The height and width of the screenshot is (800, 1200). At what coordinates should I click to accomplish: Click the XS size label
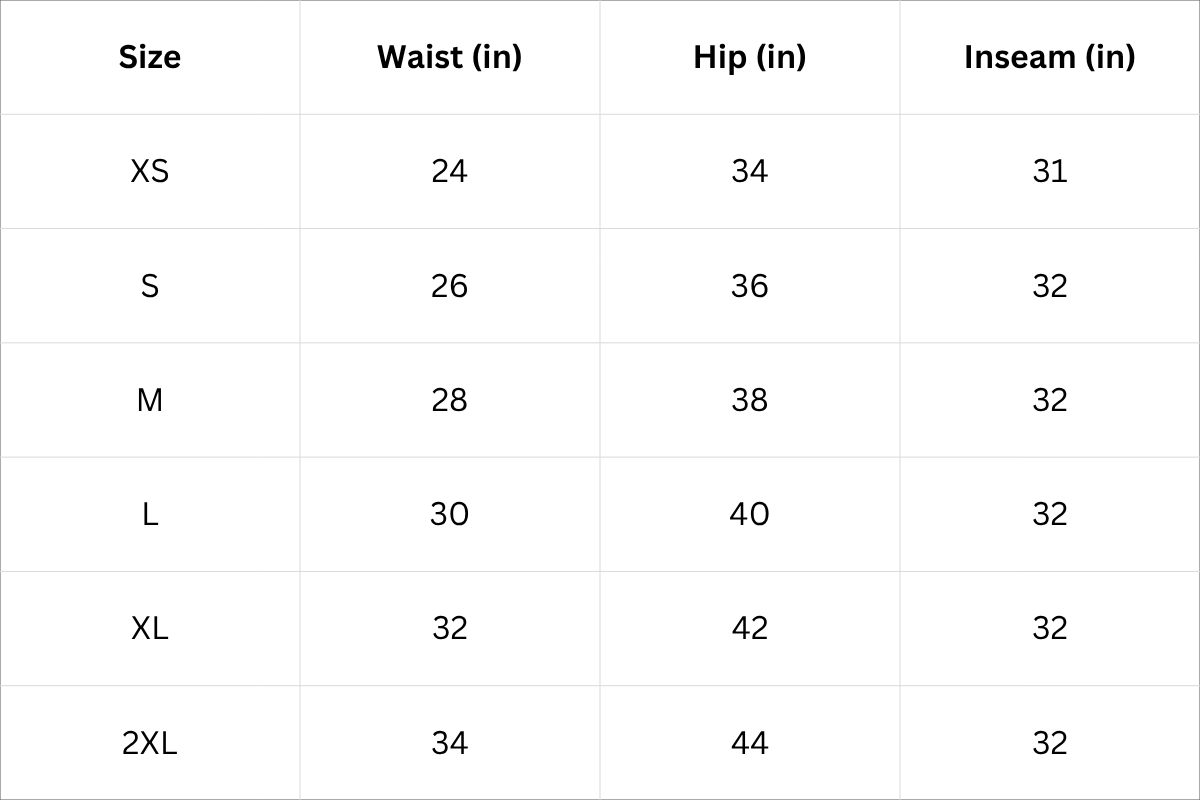point(150,171)
